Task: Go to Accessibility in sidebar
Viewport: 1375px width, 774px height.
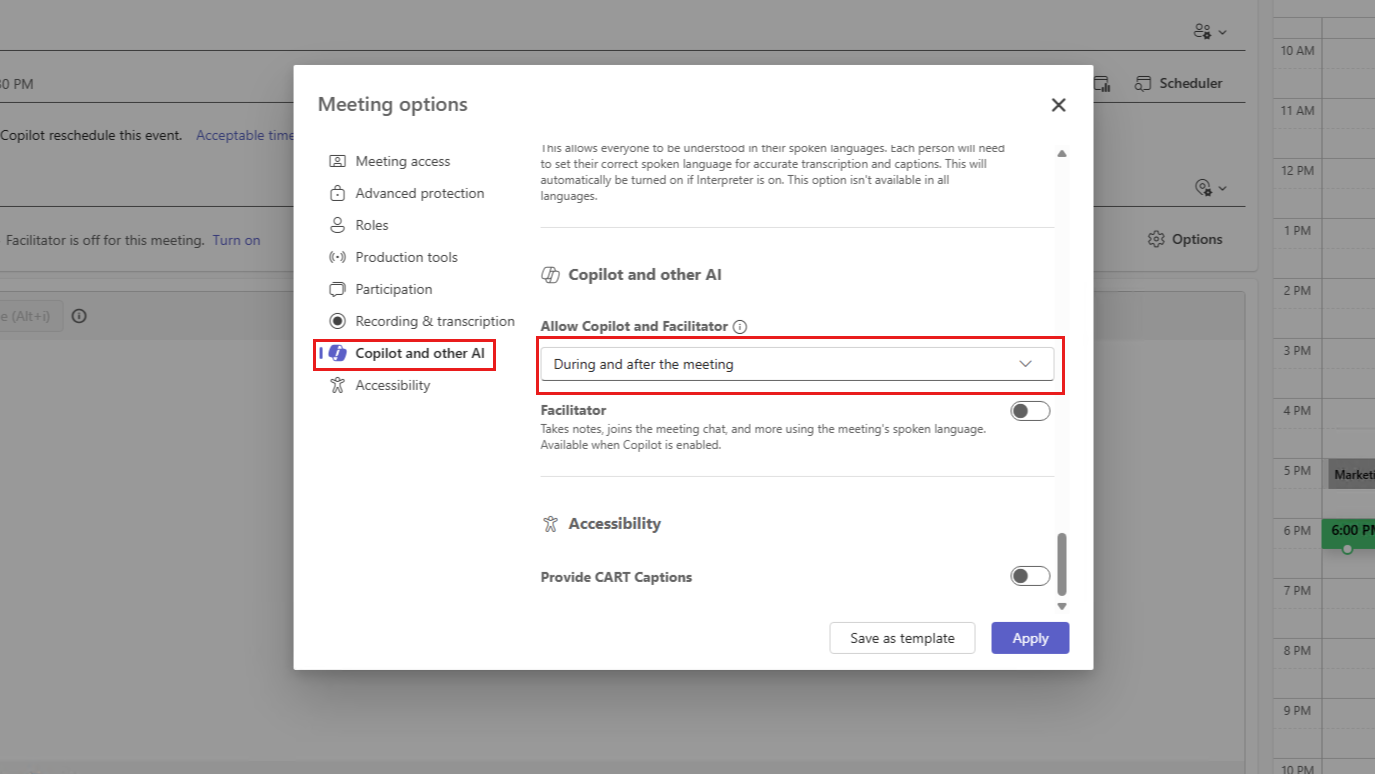Action: 393,385
